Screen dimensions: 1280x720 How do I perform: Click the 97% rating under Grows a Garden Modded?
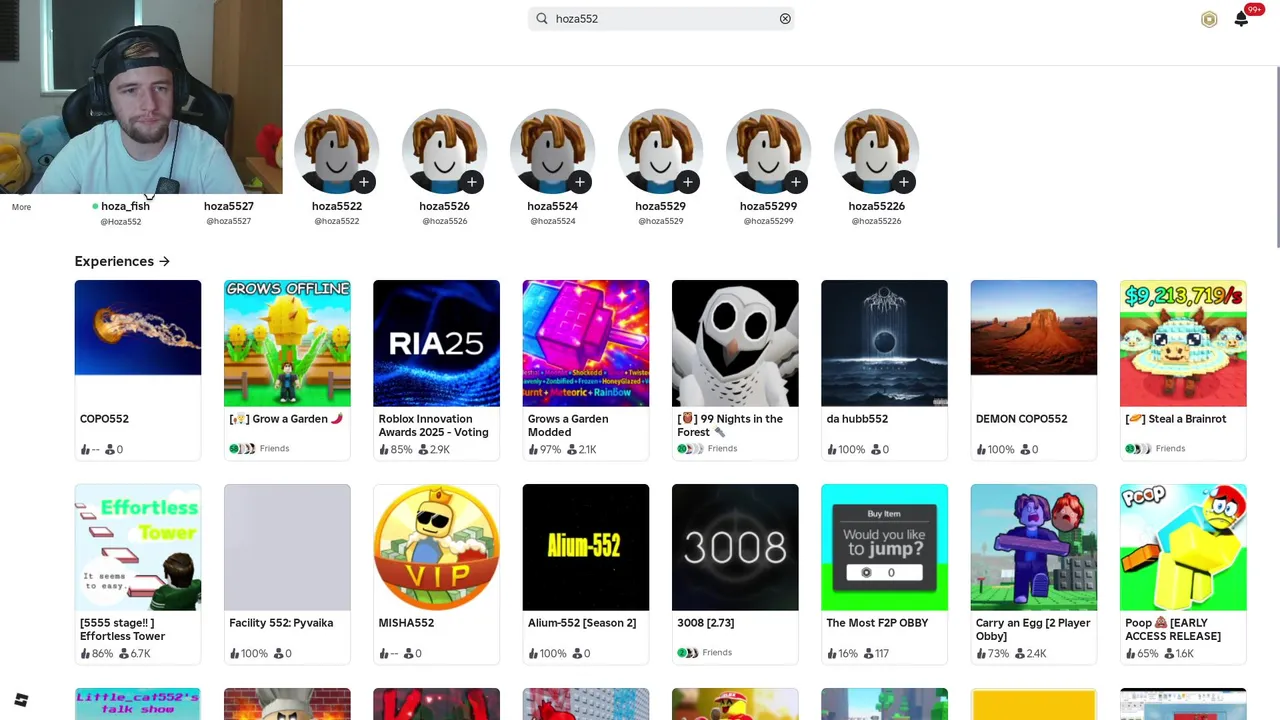[x=543, y=450]
